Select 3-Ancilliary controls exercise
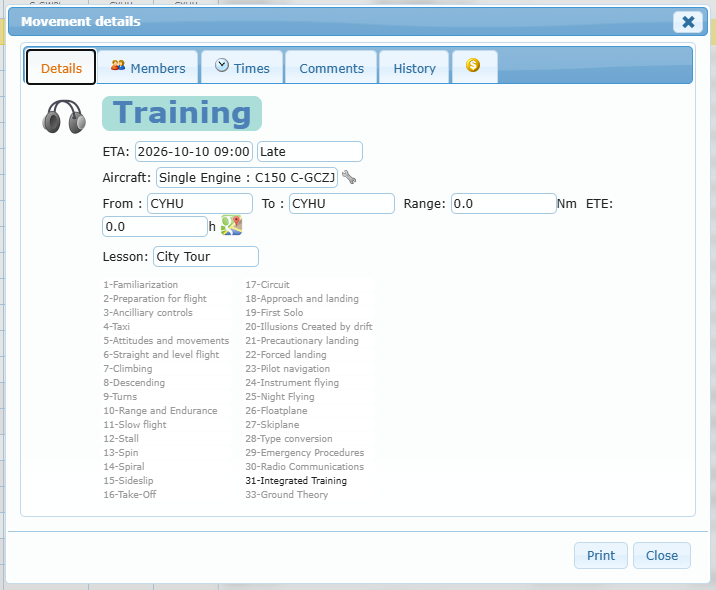Screen dimensions: 716x590 (148, 312)
